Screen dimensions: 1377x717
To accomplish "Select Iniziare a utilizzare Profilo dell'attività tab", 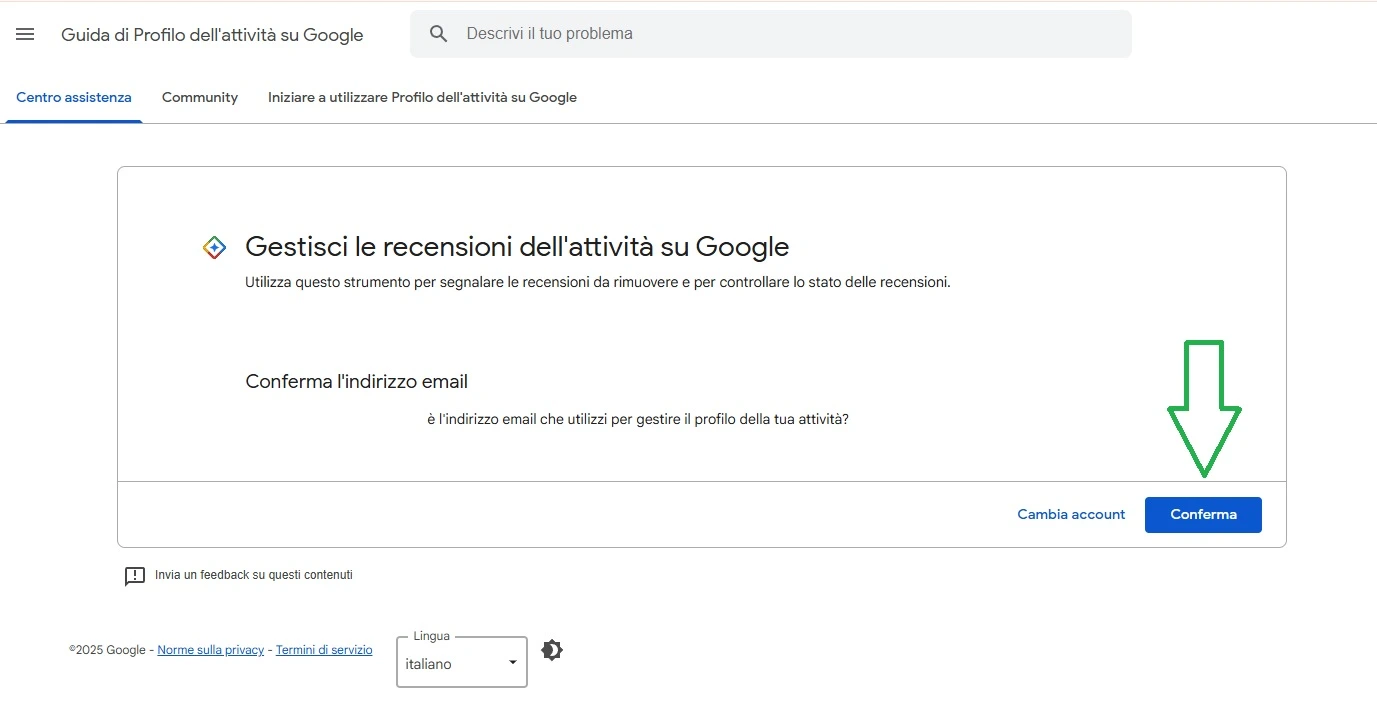I will point(422,98).
